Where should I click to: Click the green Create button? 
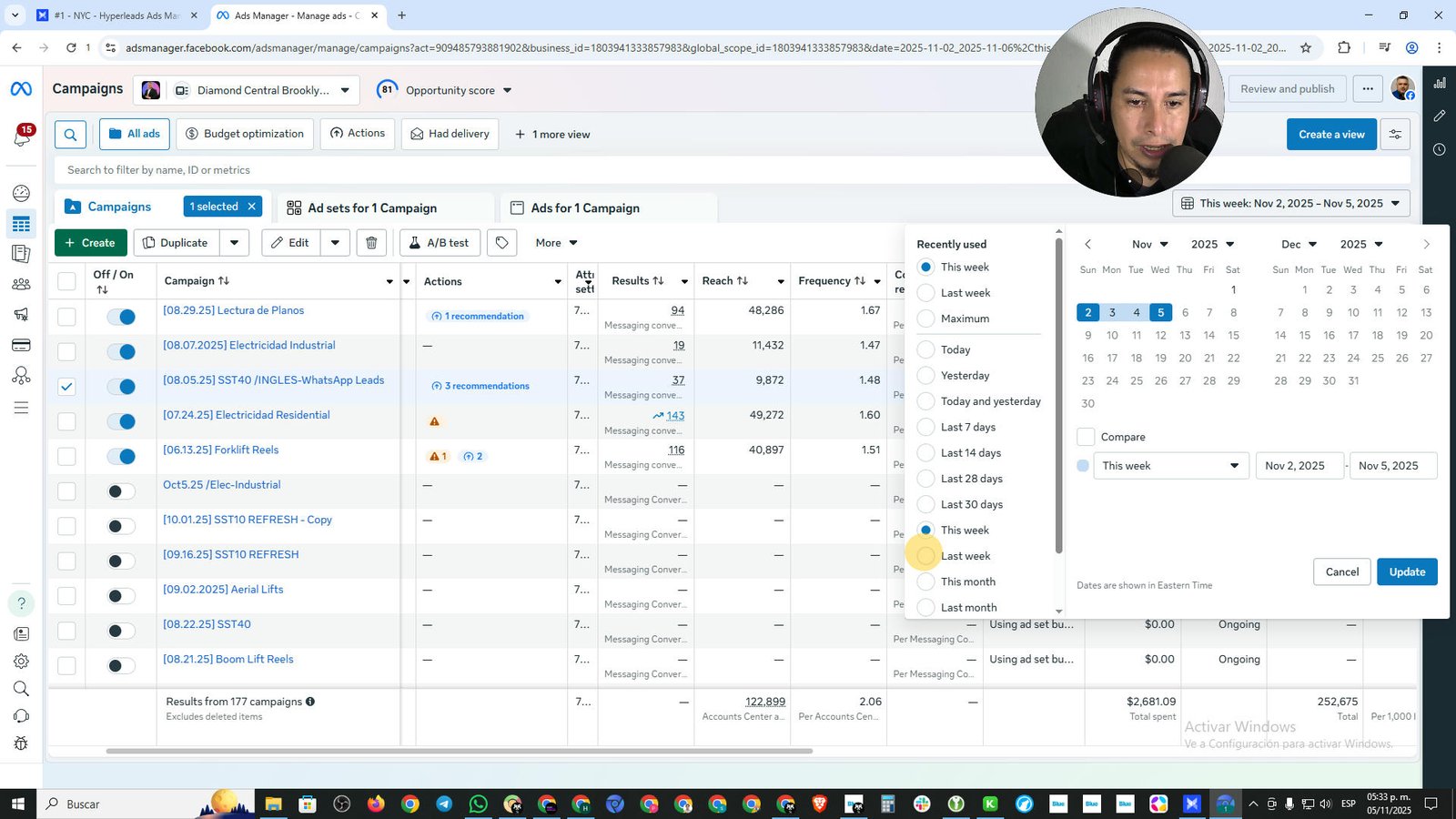pyautogui.click(x=90, y=243)
